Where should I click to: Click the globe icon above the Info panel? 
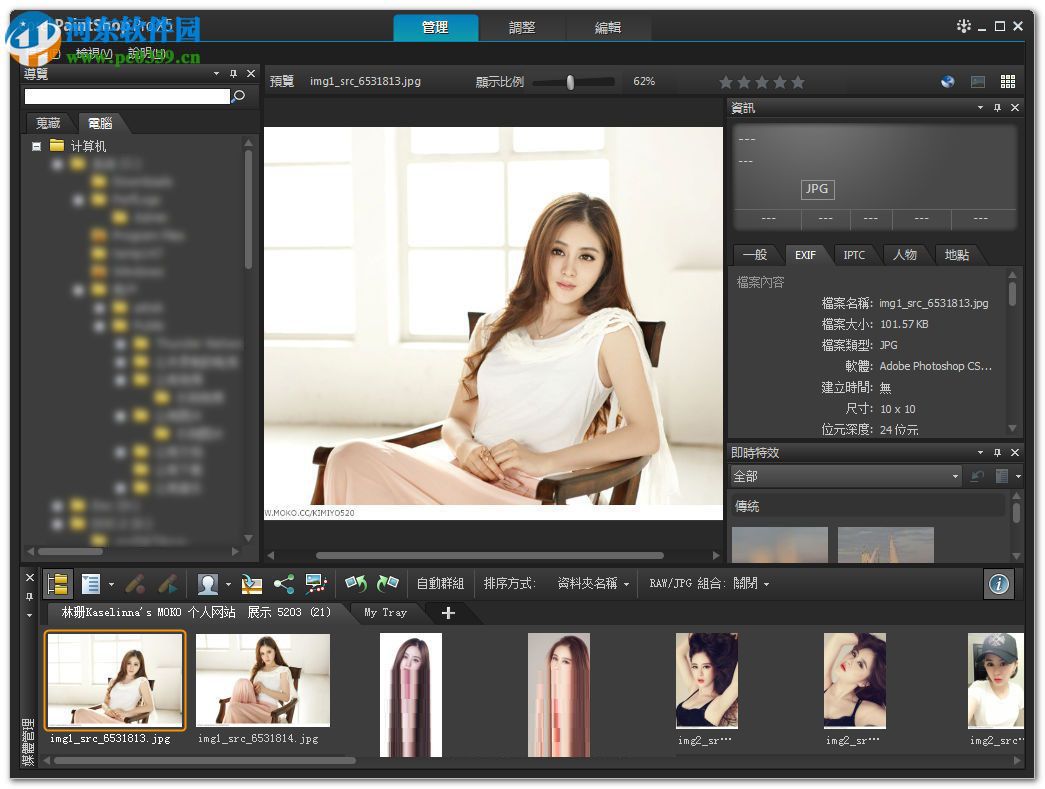pyautogui.click(x=946, y=81)
